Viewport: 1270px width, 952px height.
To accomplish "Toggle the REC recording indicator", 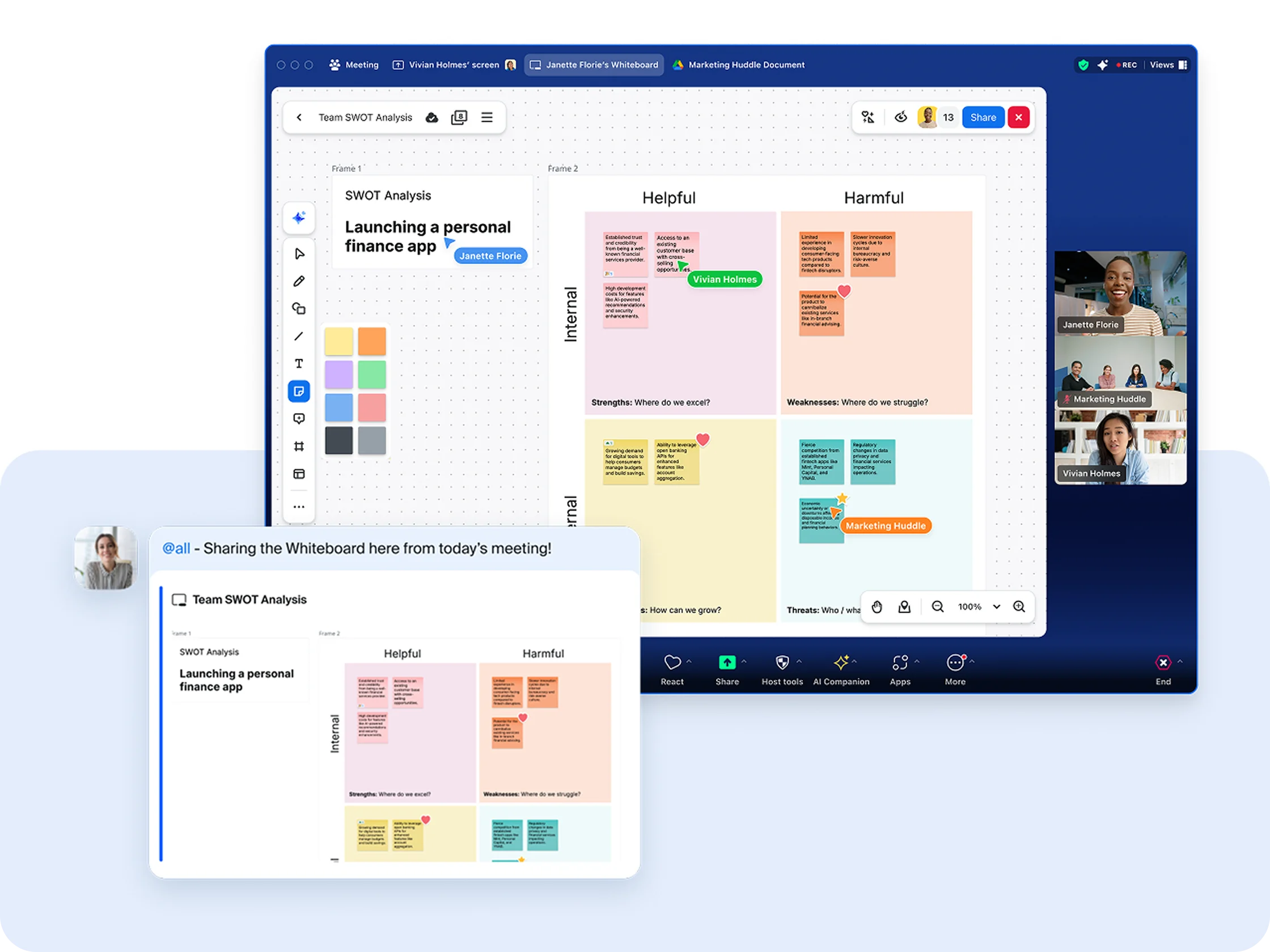I will [1126, 65].
